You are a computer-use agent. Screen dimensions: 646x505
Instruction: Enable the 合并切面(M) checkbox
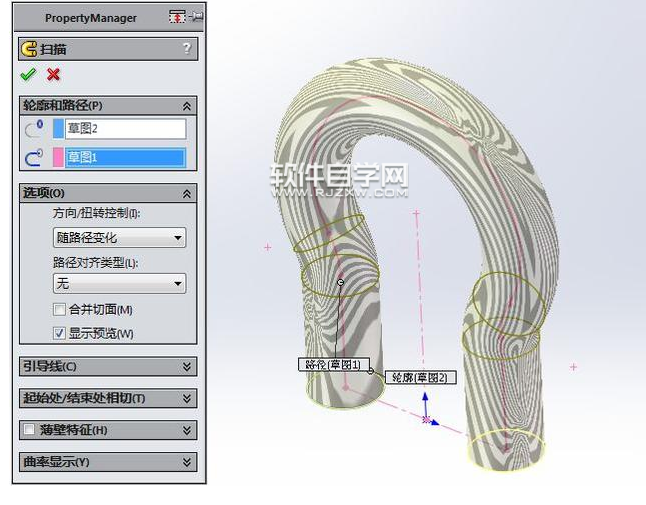click(59, 309)
